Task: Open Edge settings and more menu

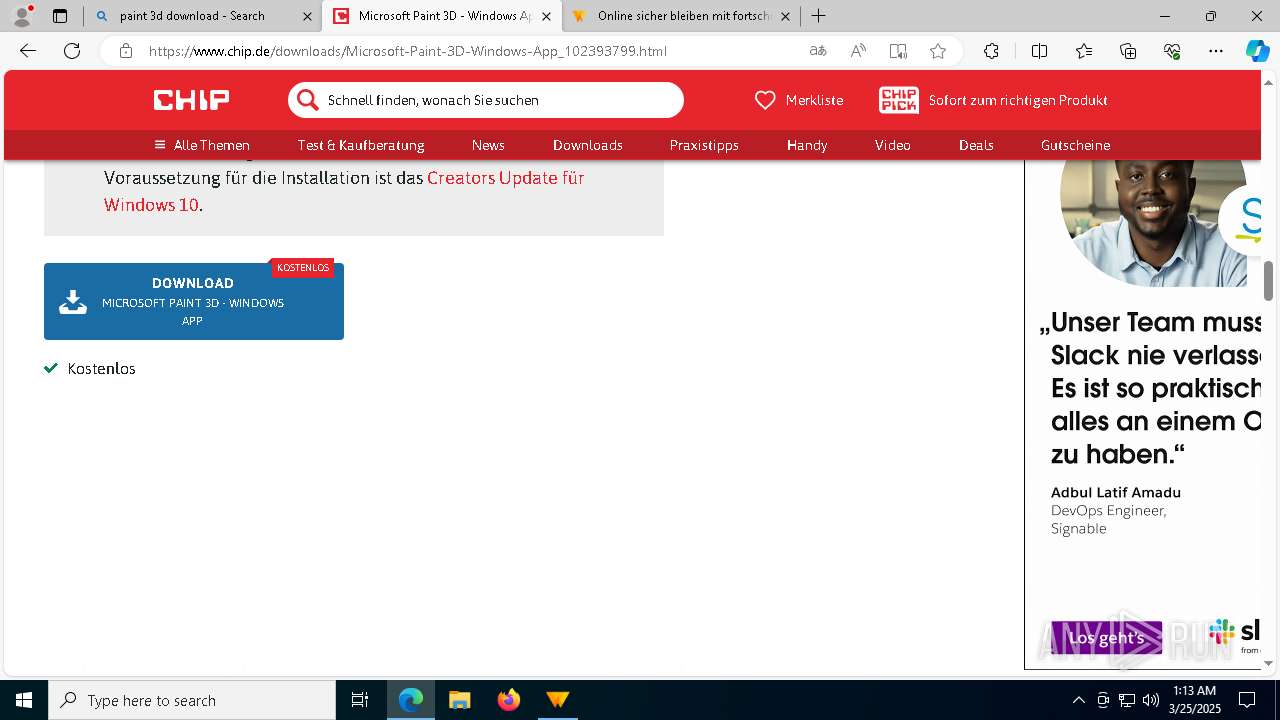Action: [x=1216, y=51]
